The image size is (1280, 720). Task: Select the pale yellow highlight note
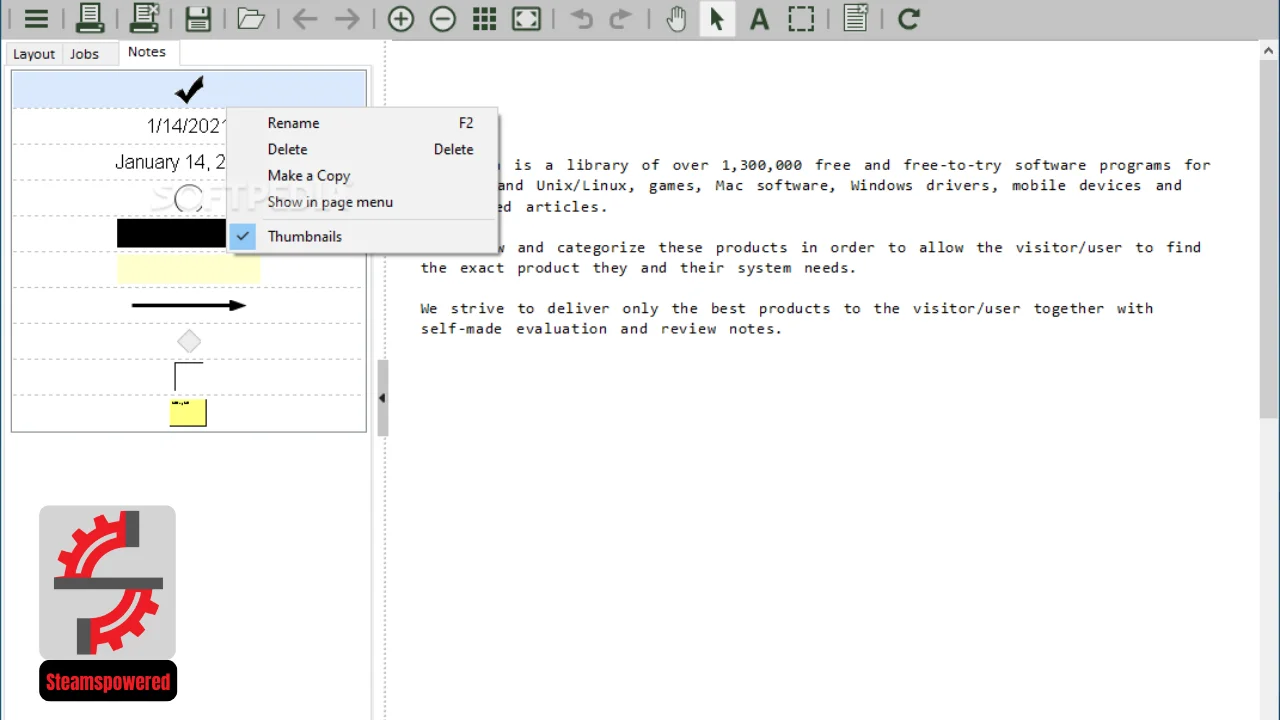189,269
